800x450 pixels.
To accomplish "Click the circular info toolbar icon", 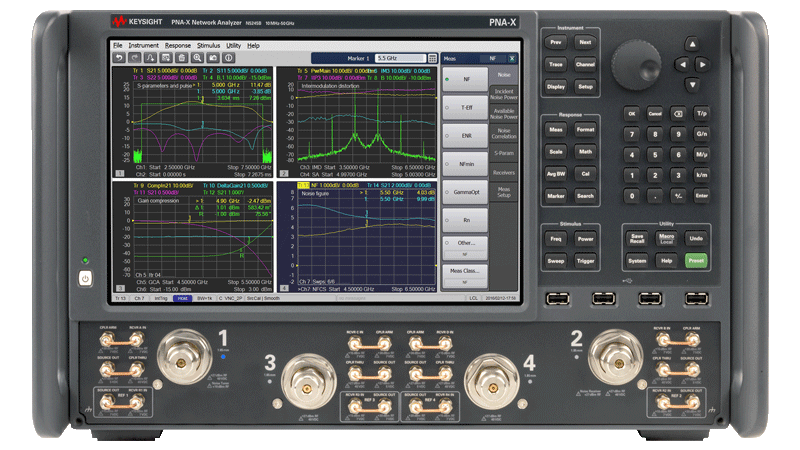I will (229, 58).
